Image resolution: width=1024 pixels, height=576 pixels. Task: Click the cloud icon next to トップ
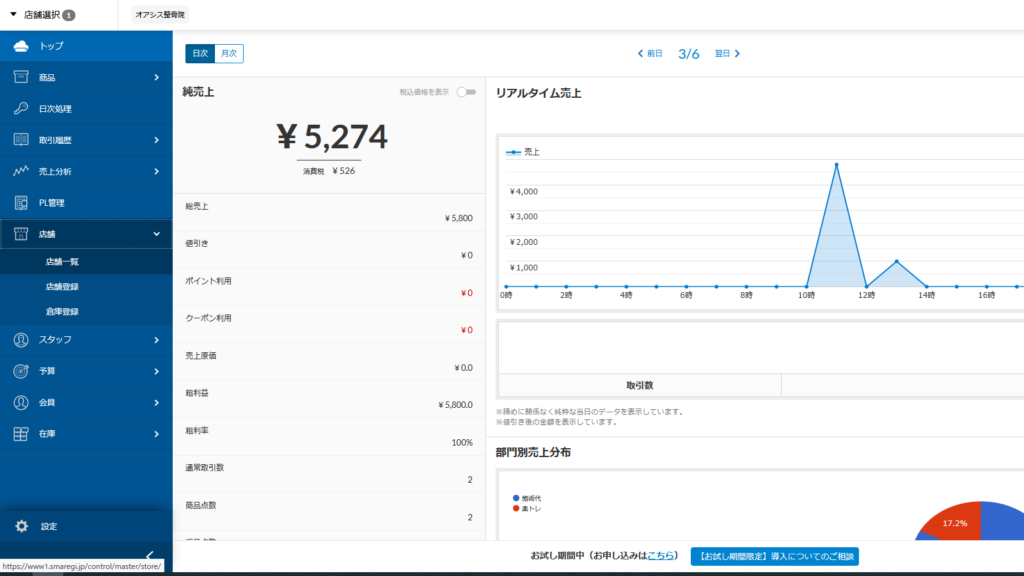(20, 46)
